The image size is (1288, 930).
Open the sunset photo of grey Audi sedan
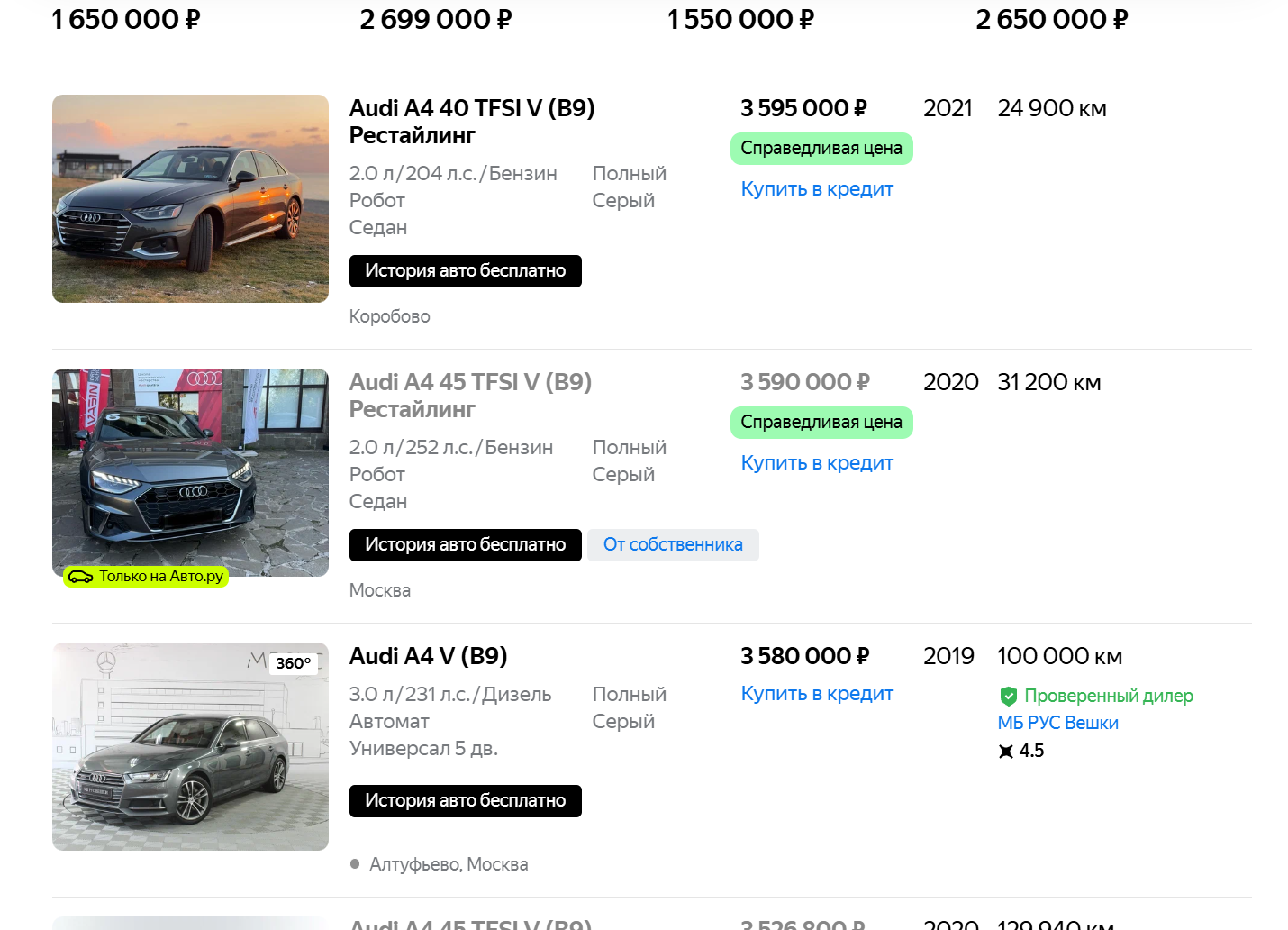coord(190,198)
